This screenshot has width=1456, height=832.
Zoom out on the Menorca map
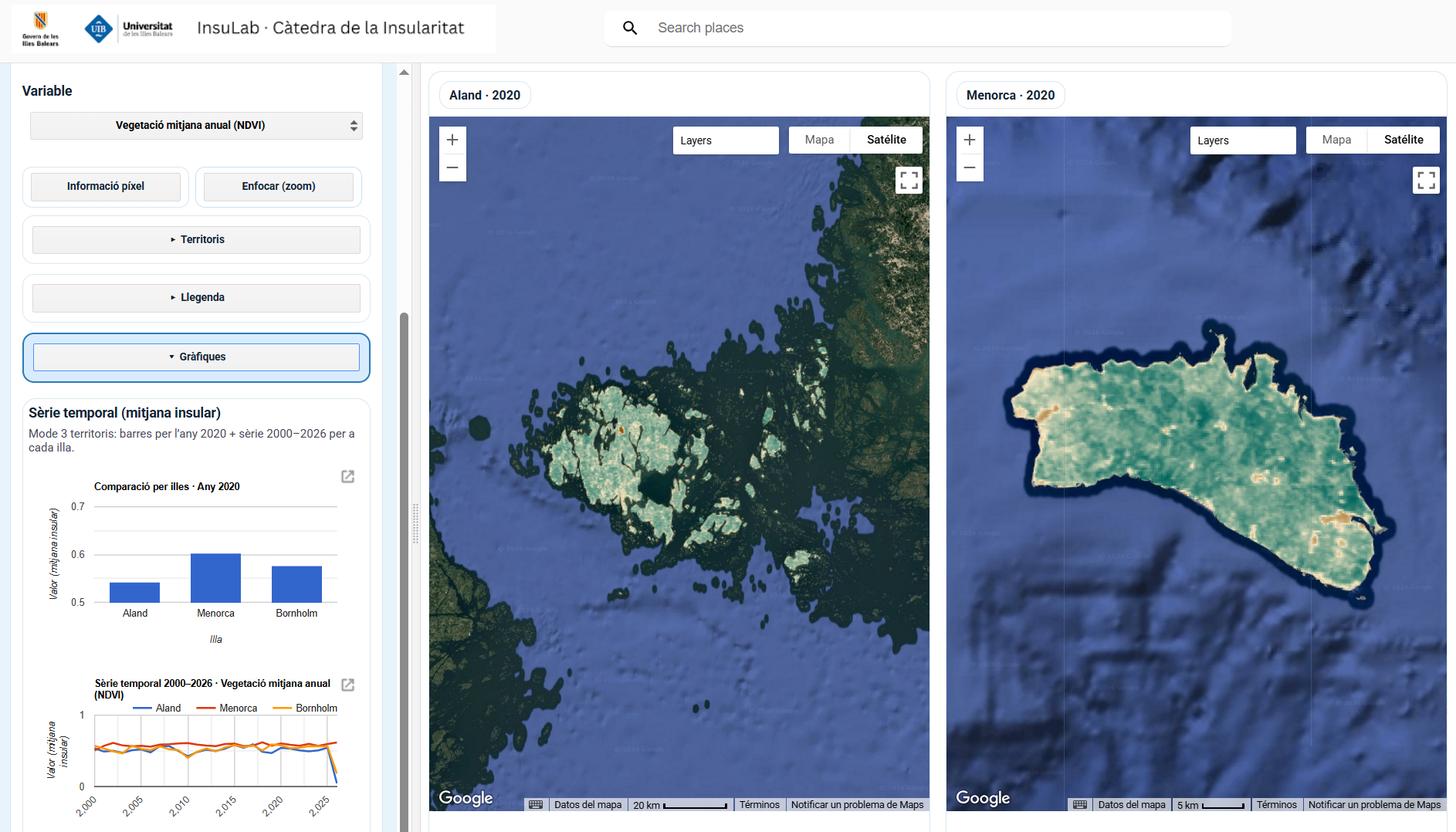(970, 167)
